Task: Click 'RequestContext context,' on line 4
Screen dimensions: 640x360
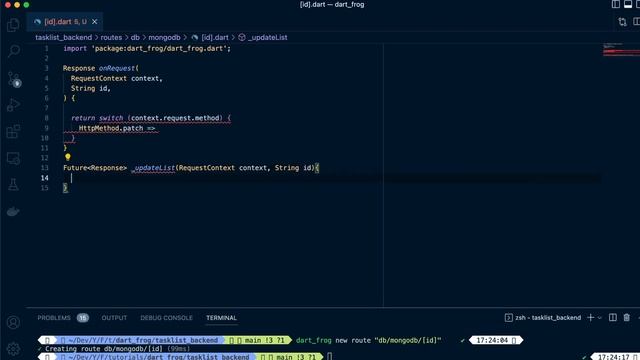Action: [116, 78]
